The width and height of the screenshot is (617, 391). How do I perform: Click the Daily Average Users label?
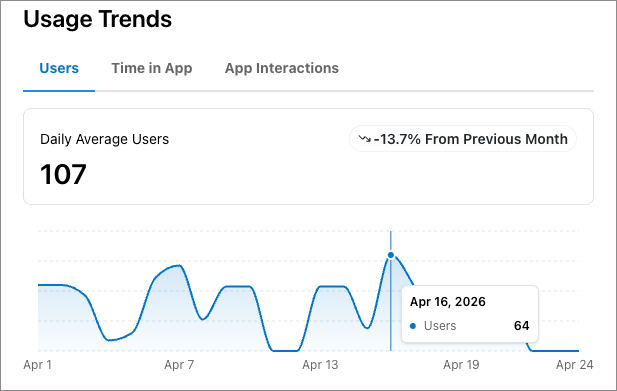click(104, 139)
